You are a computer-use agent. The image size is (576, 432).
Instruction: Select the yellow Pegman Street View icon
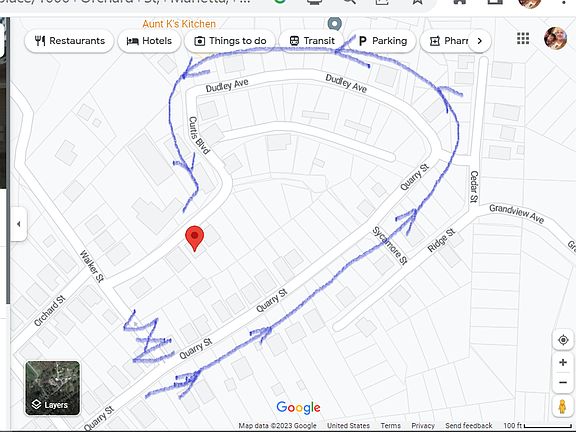562,406
